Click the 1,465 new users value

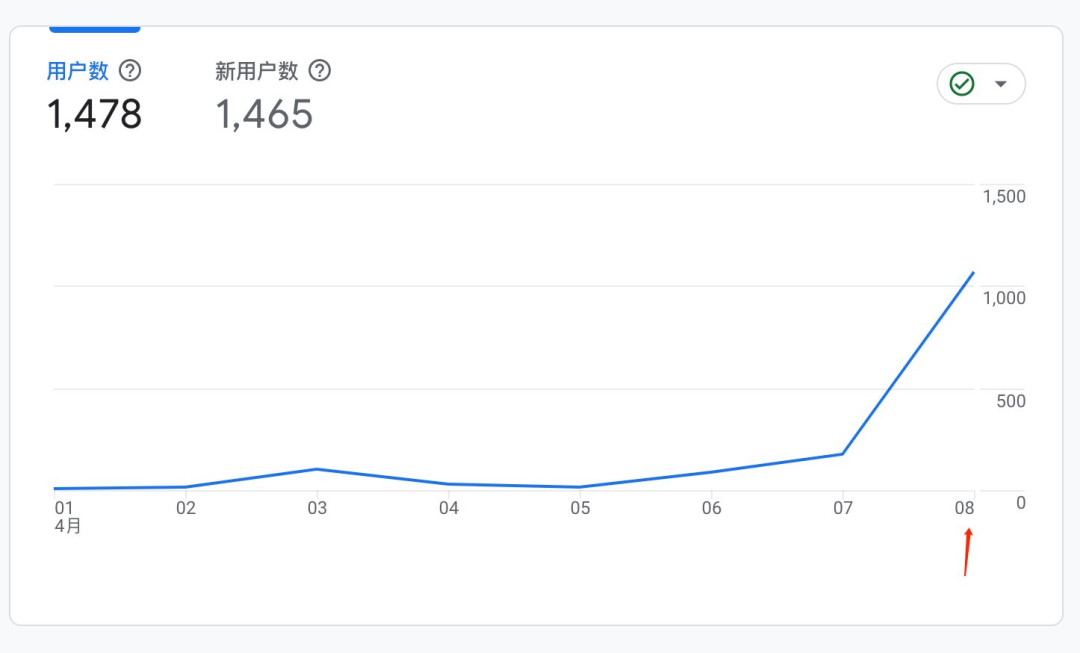[264, 114]
